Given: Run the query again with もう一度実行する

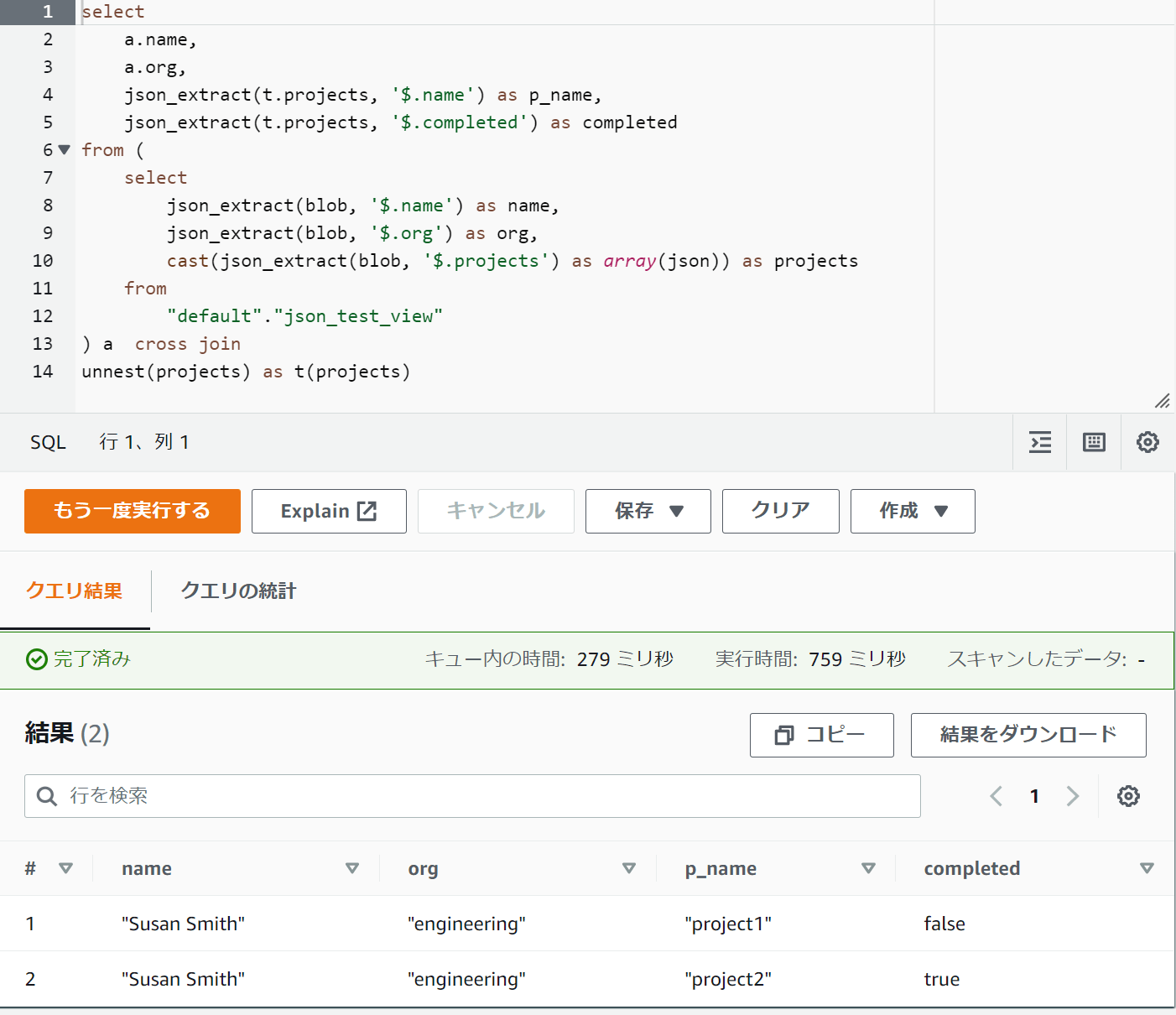Looking at the screenshot, I should pos(132,511).
